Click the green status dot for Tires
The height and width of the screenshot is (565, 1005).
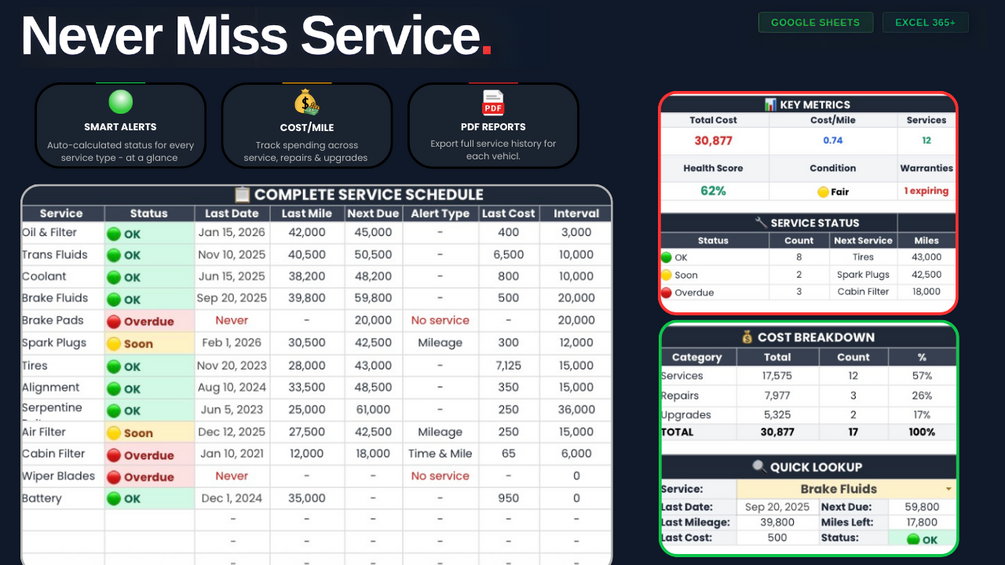tap(114, 367)
